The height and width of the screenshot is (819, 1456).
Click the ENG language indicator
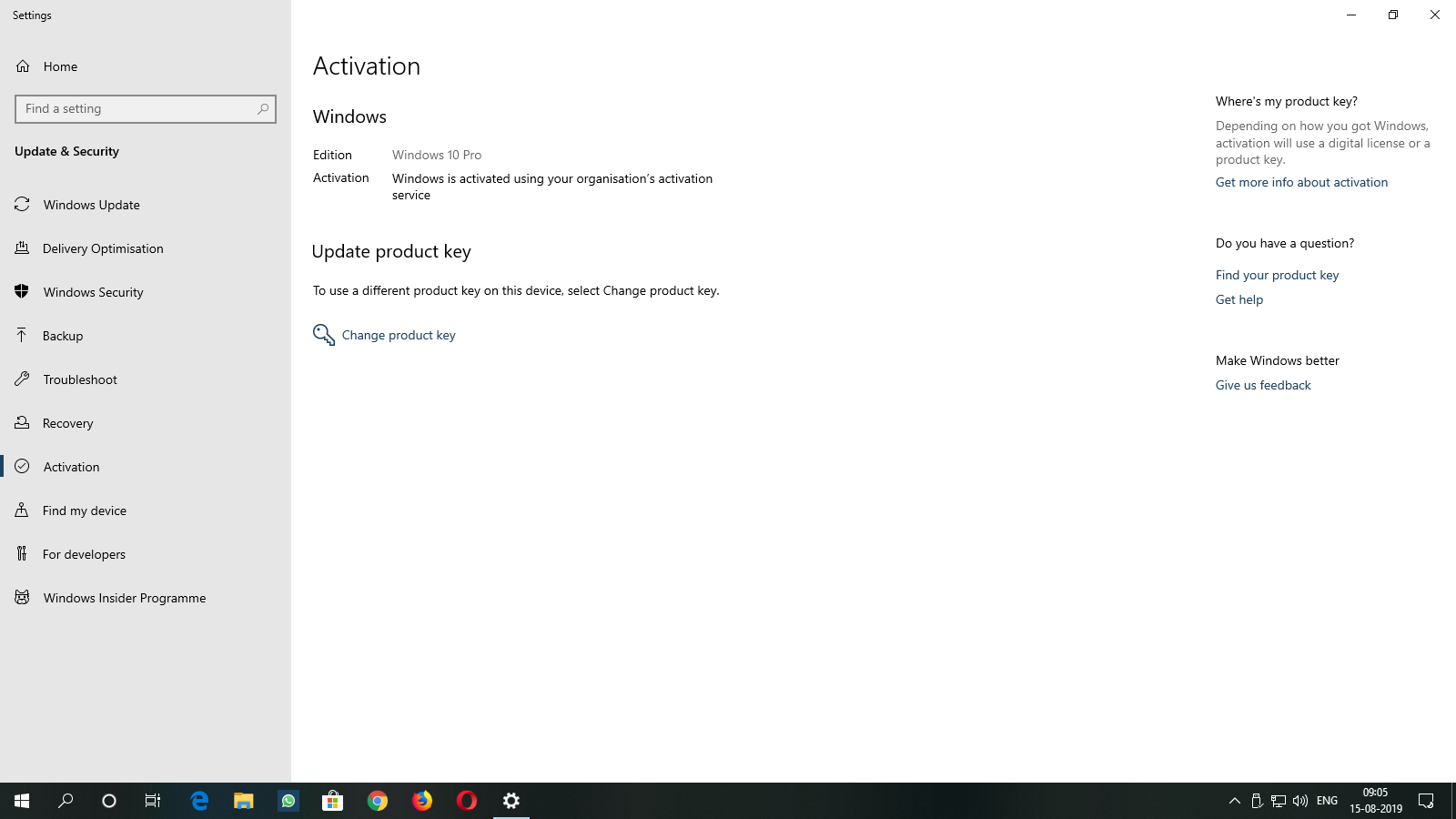click(x=1327, y=801)
